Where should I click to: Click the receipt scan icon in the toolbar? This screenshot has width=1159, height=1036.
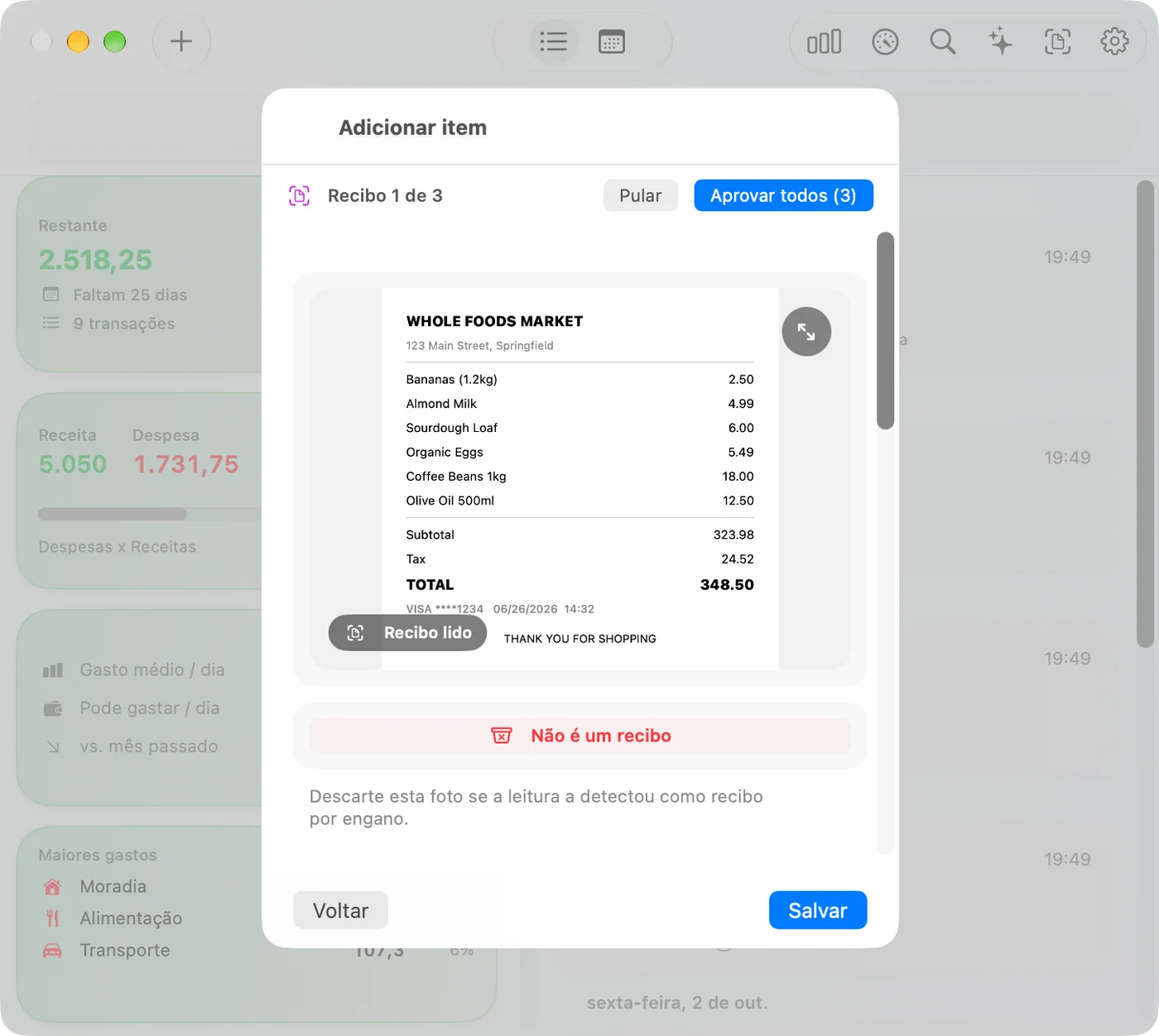[1057, 41]
